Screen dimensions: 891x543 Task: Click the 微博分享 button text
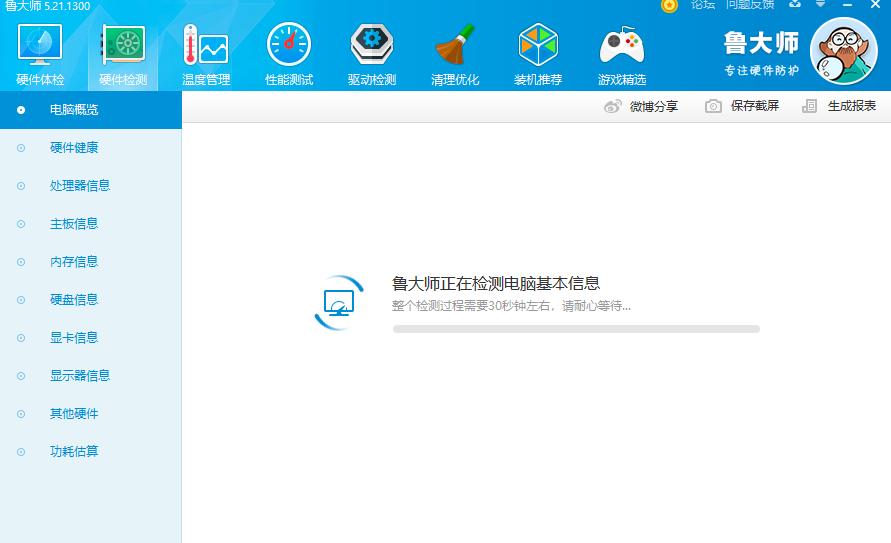click(653, 106)
